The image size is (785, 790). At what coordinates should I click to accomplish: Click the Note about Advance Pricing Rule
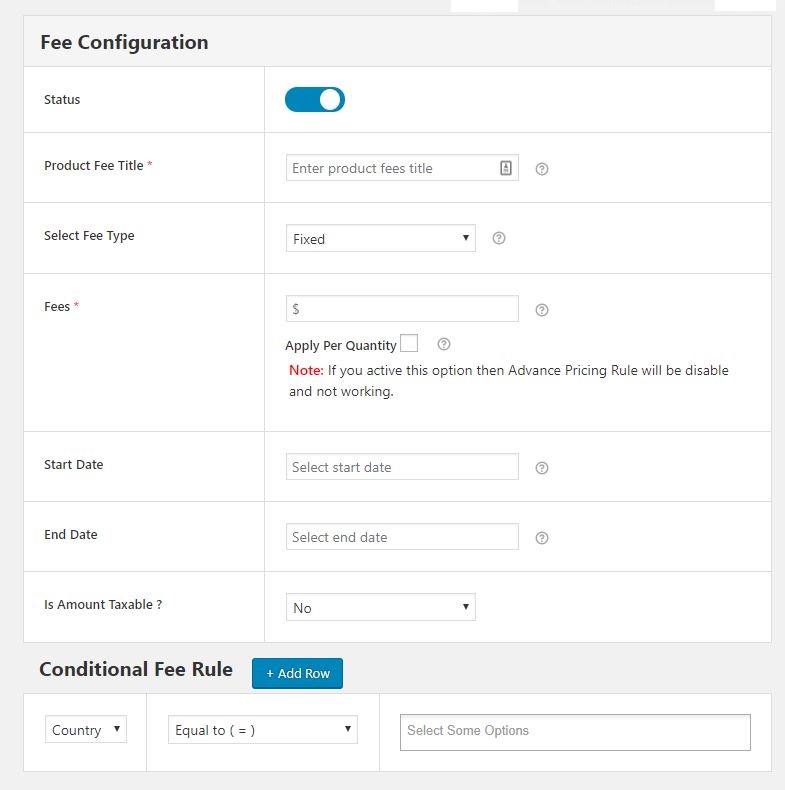(508, 381)
